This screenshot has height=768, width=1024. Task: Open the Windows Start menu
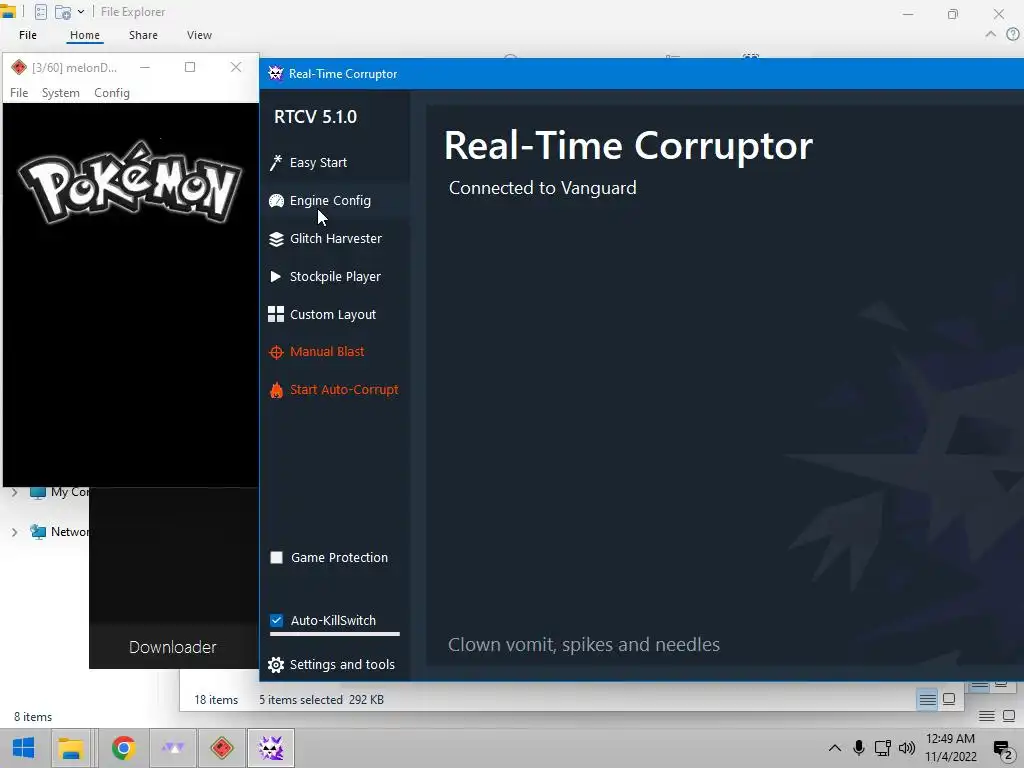click(24, 748)
